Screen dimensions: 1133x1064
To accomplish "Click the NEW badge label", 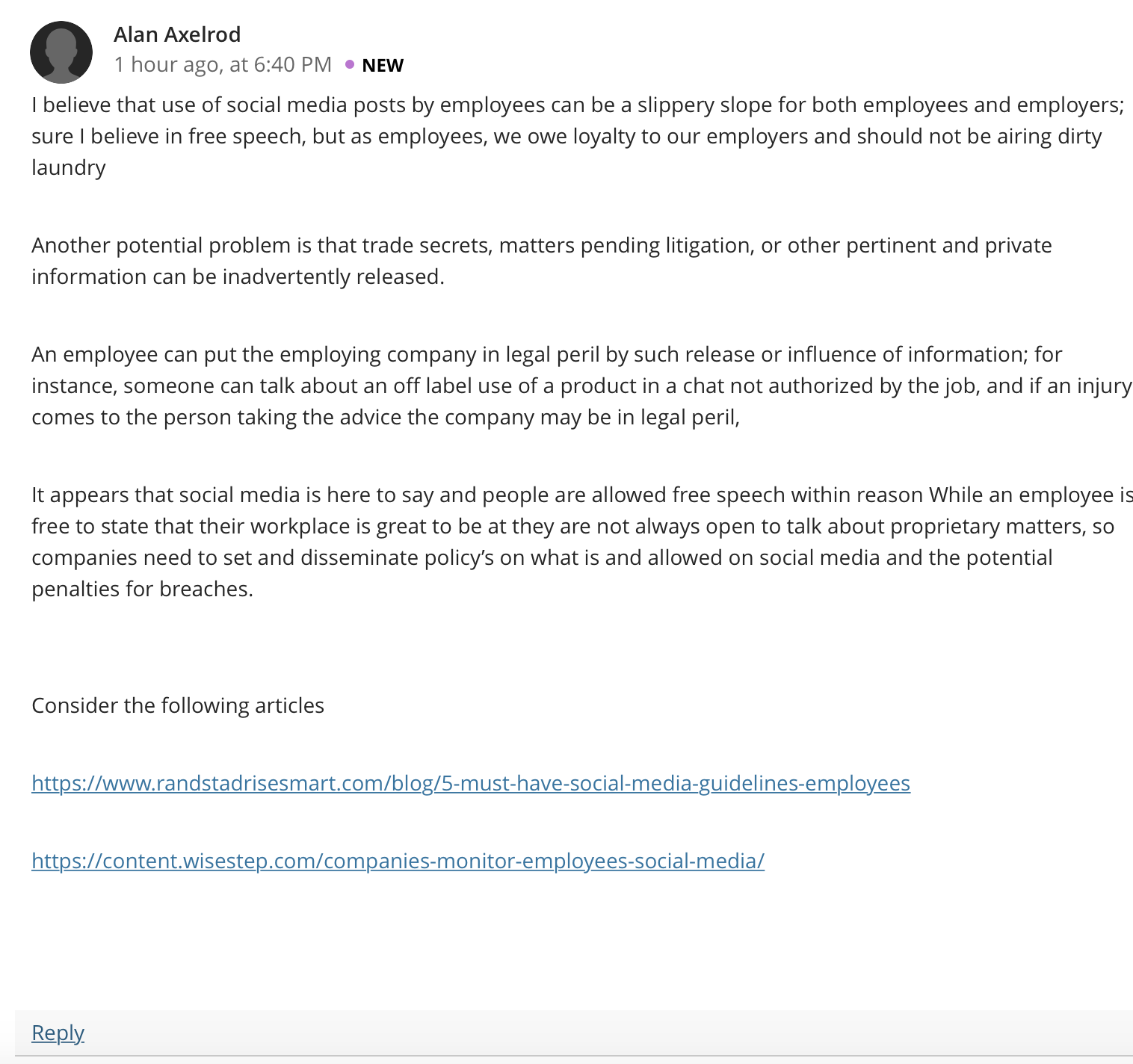I will pos(383,65).
